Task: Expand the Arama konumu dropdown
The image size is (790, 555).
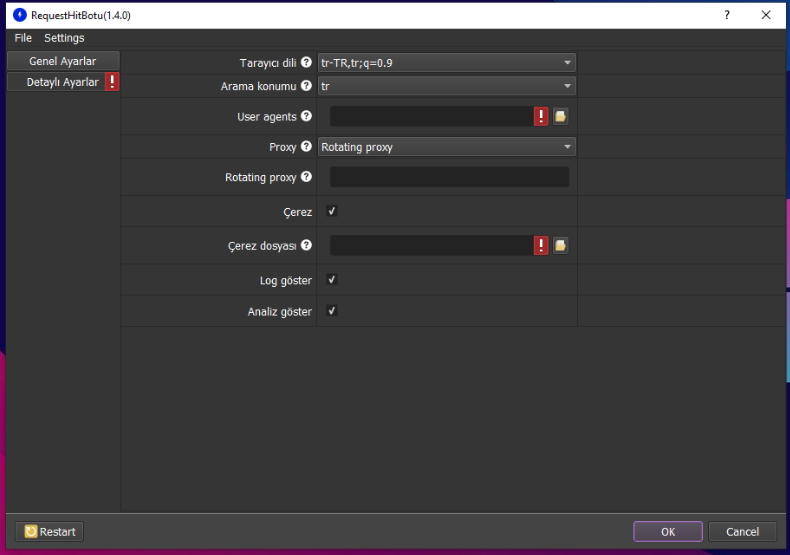Action: (446, 87)
